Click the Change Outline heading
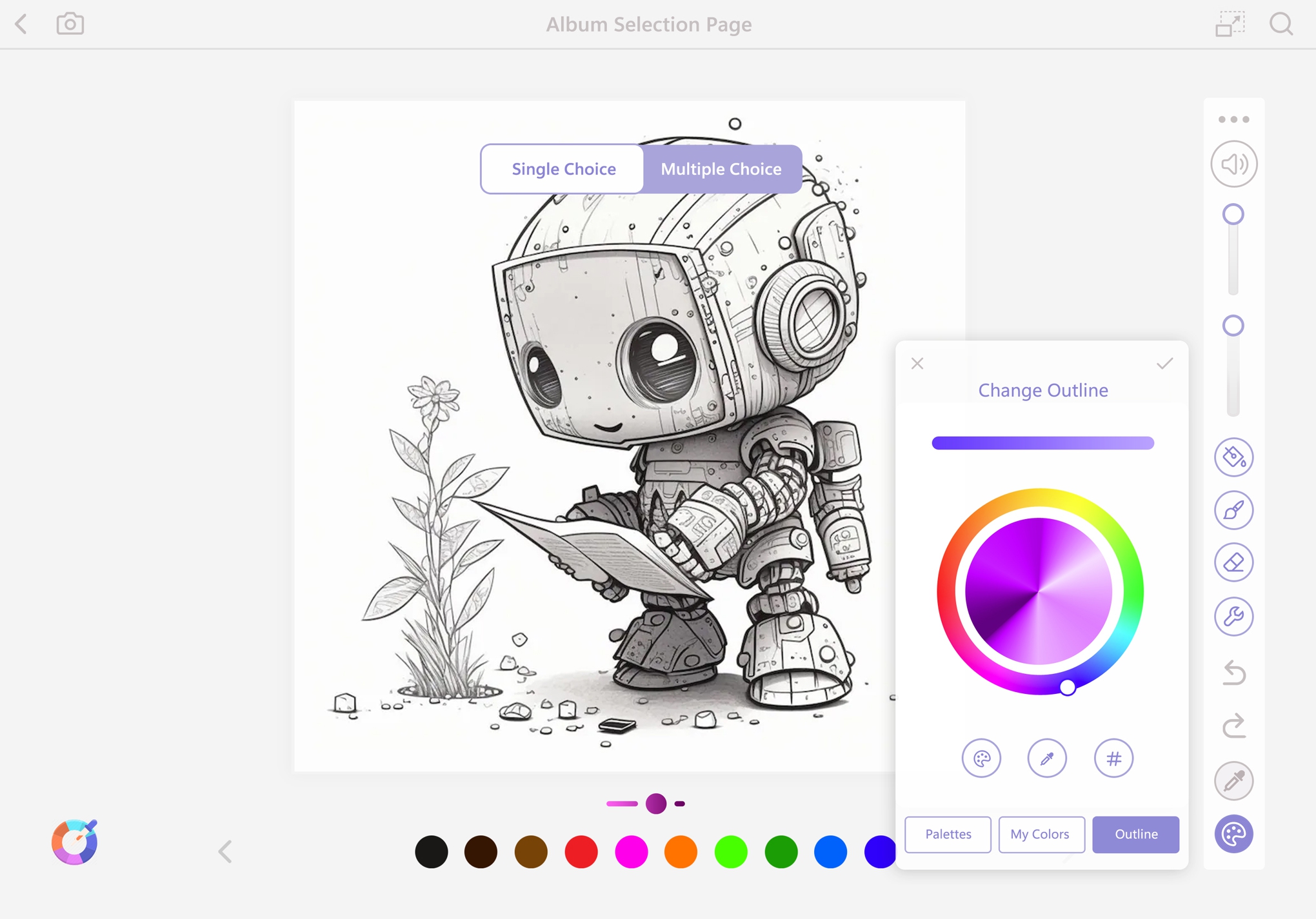 pyautogui.click(x=1043, y=390)
